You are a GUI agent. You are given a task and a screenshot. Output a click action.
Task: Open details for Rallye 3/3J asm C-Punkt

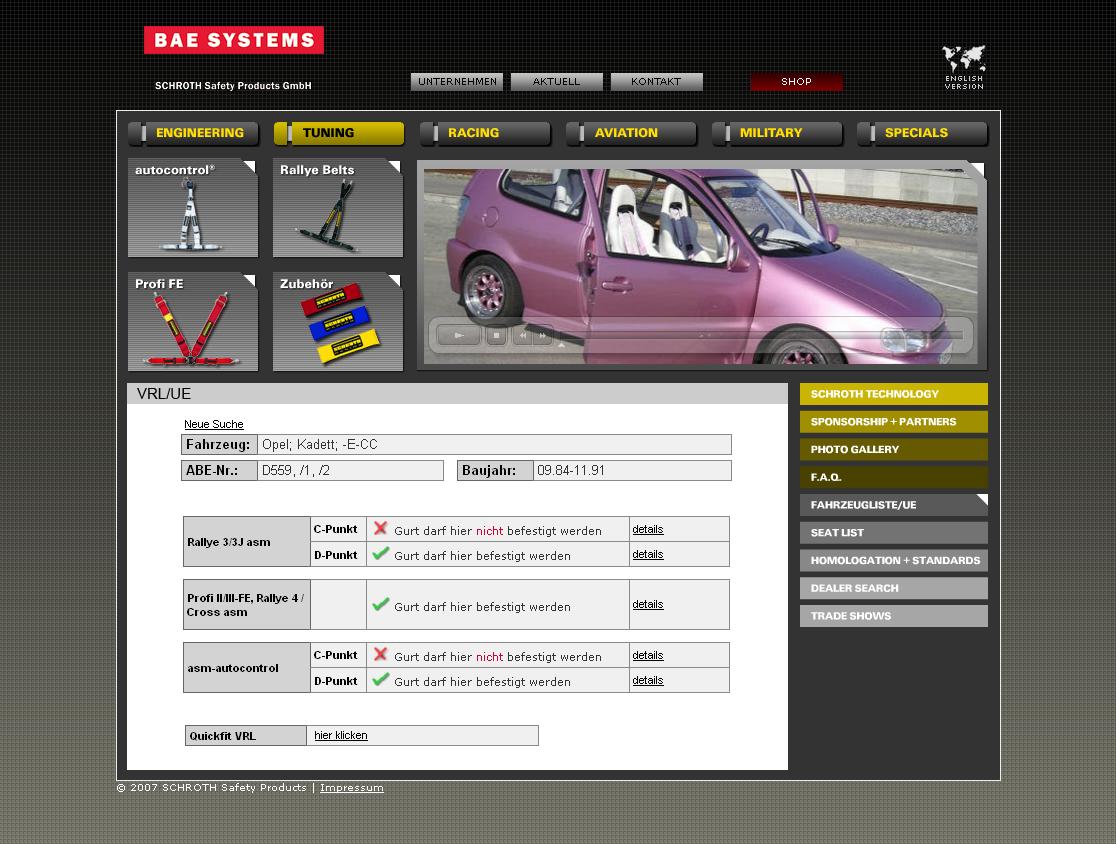[647, 530]
